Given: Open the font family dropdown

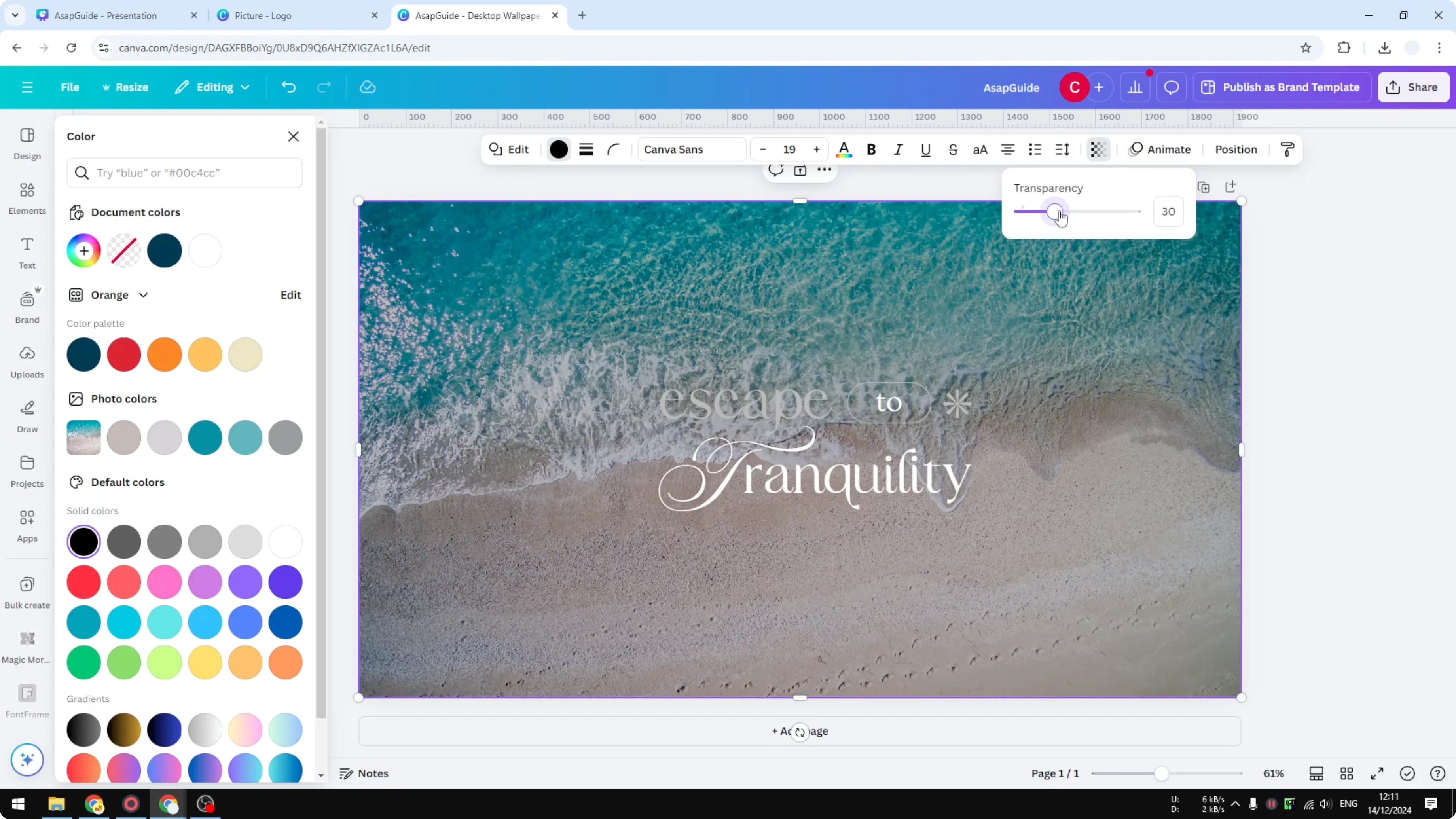Looking at the screenshot, I should pos(691,149).
